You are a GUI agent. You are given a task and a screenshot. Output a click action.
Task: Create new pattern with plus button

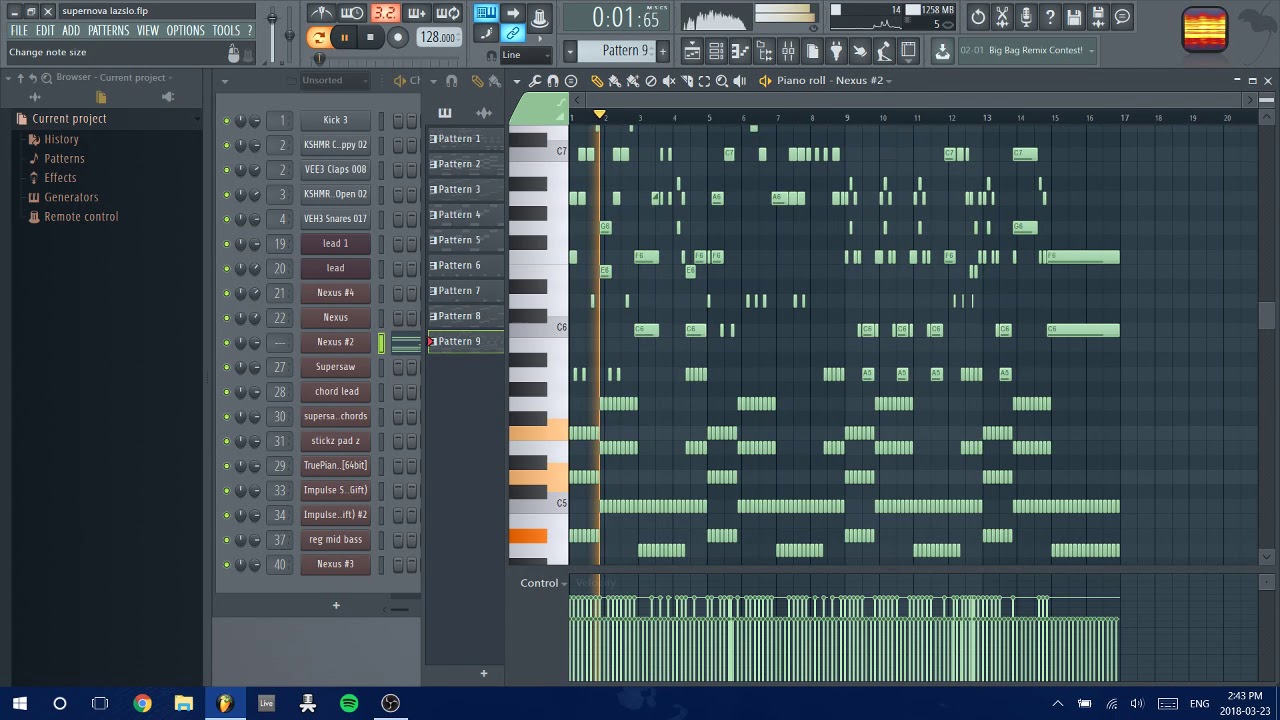coord(484,673)
